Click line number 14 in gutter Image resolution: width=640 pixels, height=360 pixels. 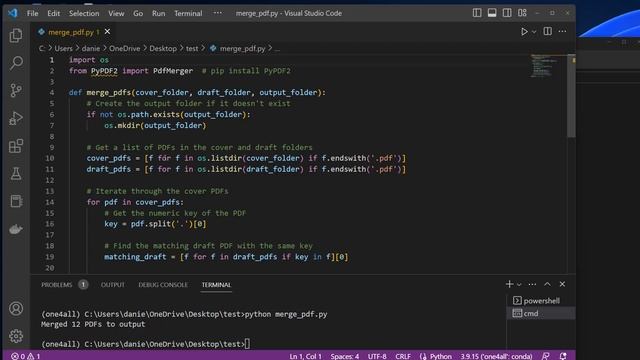pyautogui.click(x=50, y=202)
